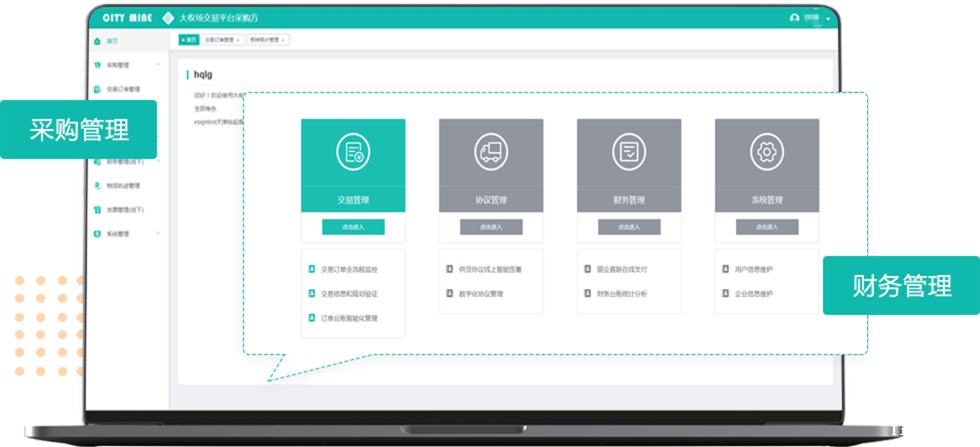The image size is (980, 447).
Task: Click the 系统管理 gear icon
Action: [x=767, y=152]
